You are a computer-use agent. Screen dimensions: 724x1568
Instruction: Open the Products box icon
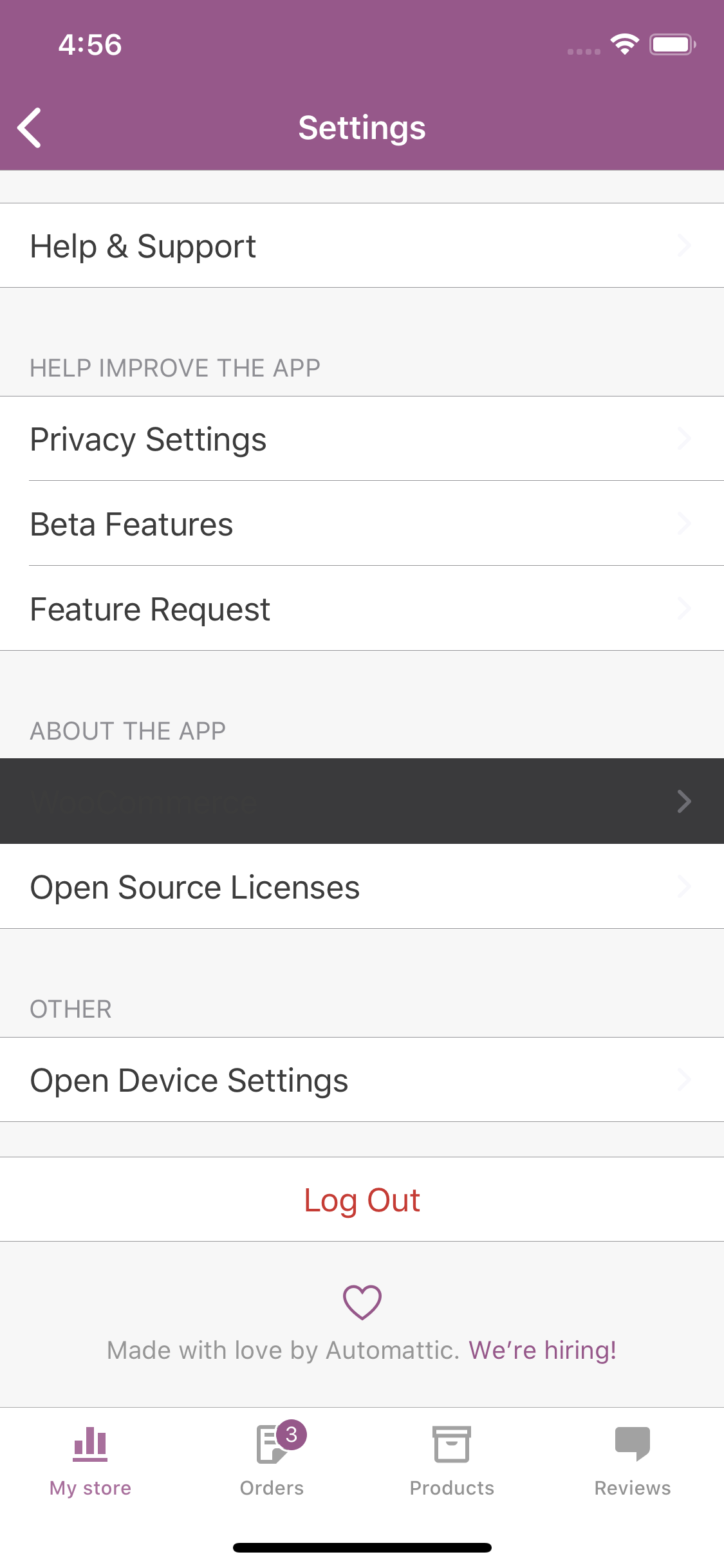pyautogui.click(x=452, y=1444)
